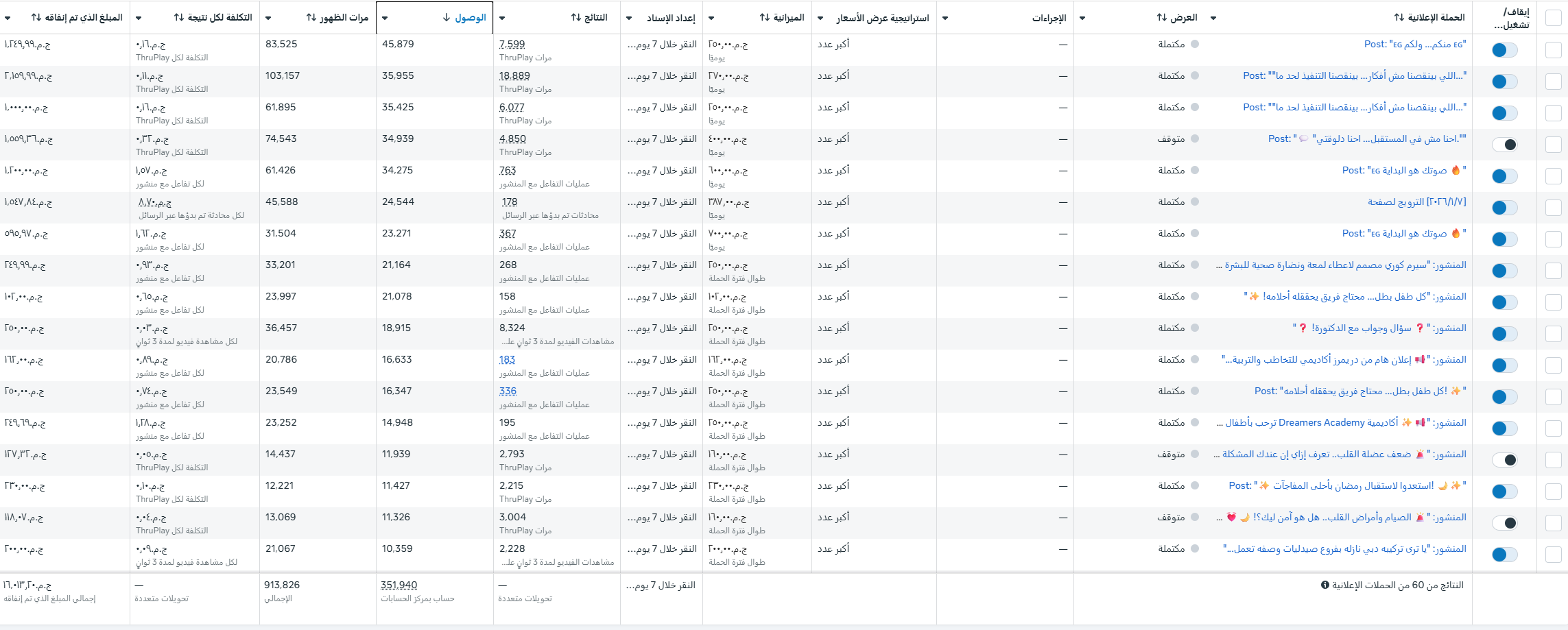
Task: Click the blue results value 336
Action: pyautogui.click(x=508, y=391)
